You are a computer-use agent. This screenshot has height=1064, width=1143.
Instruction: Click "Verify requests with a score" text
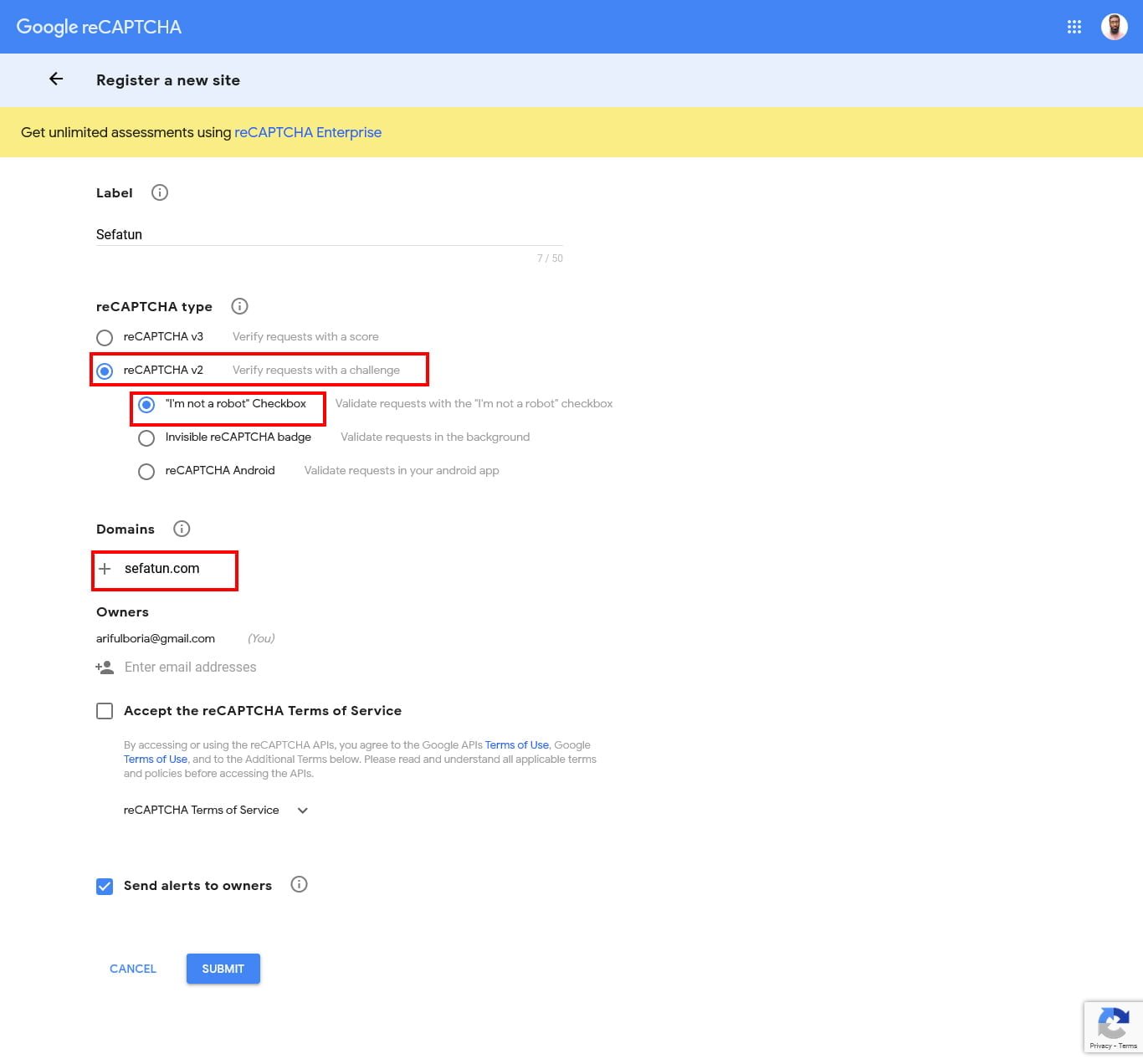pos(305,336)
